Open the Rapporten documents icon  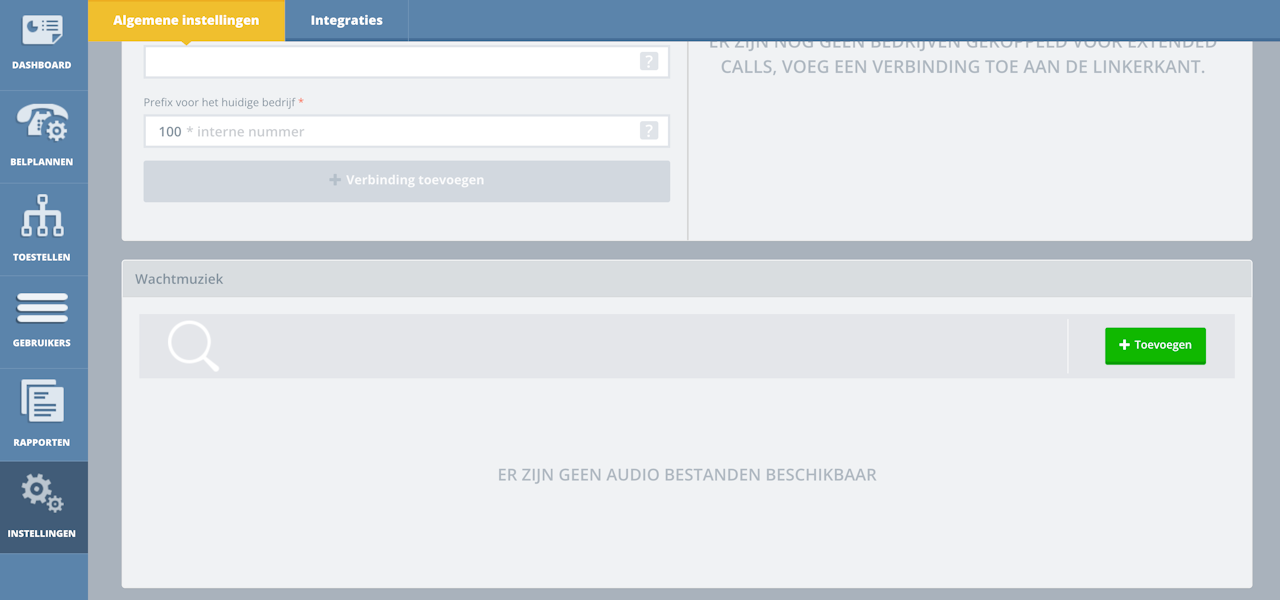[42, 402]
